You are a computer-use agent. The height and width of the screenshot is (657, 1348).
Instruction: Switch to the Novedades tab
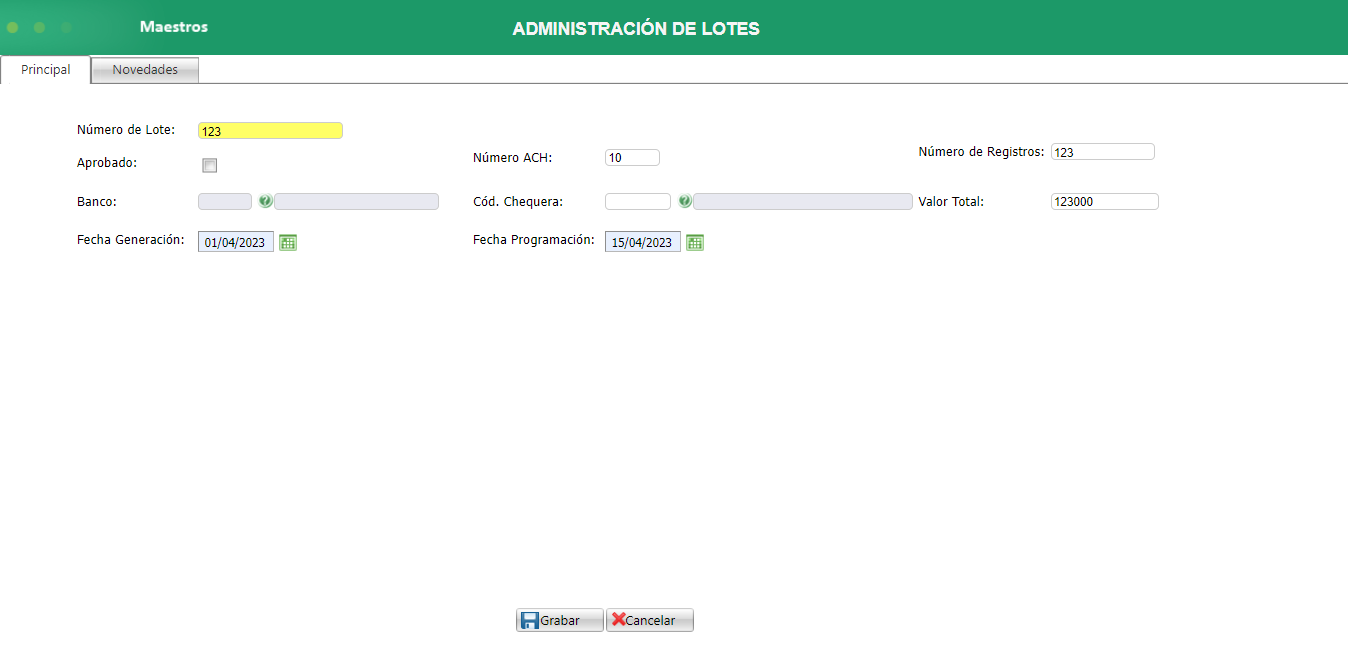144,69
